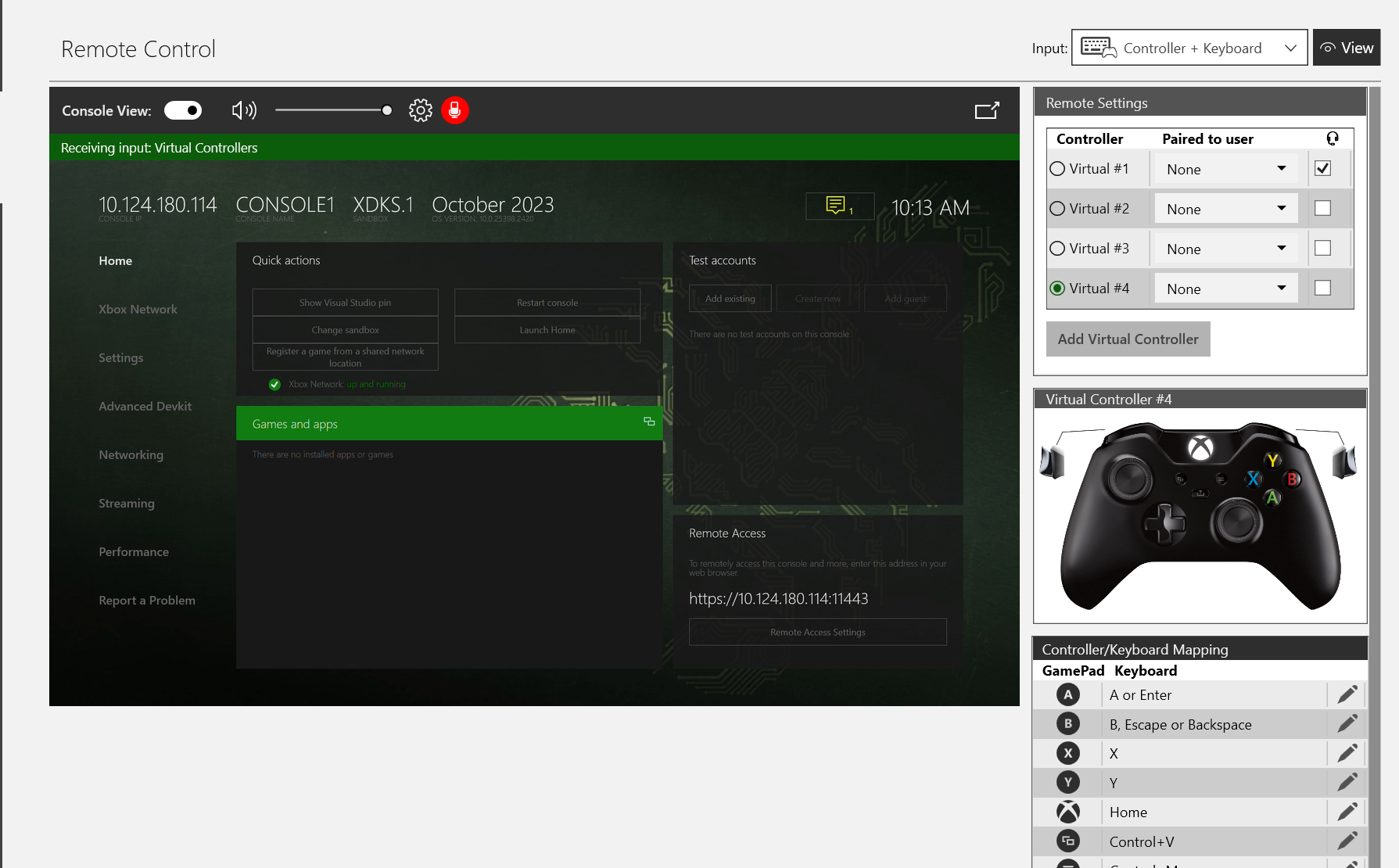Select the Virtual #3 controller radio button
Image resolution: width=1399 pixels, height=868 pixels.
click(1057, 249)
